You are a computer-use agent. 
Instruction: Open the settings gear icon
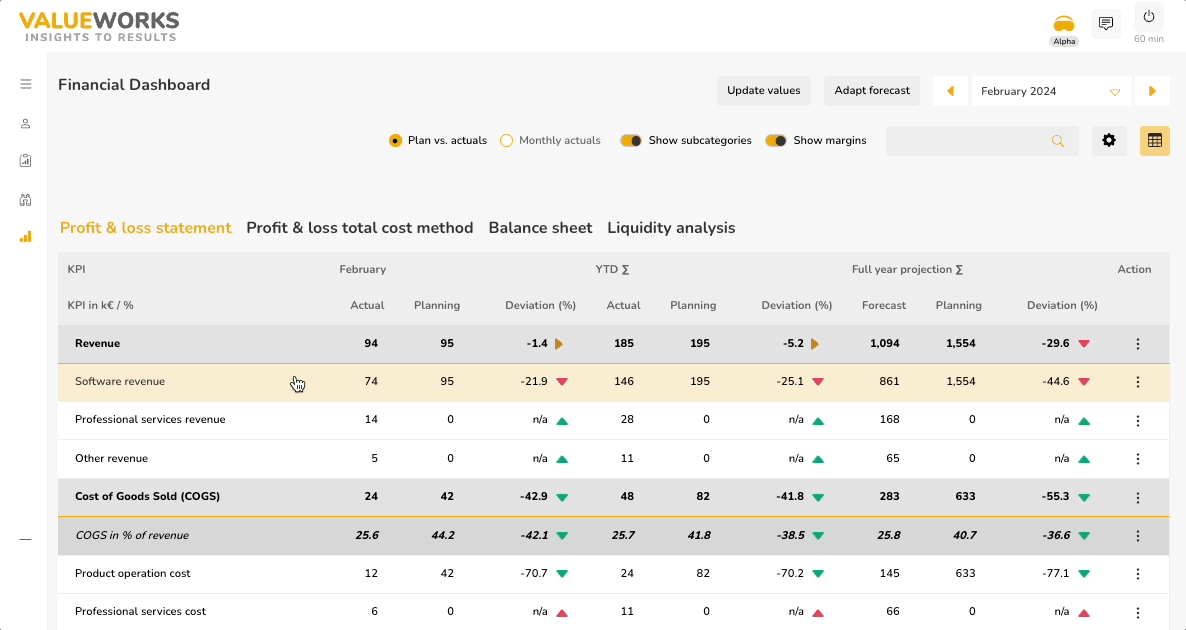point(1108,141)
